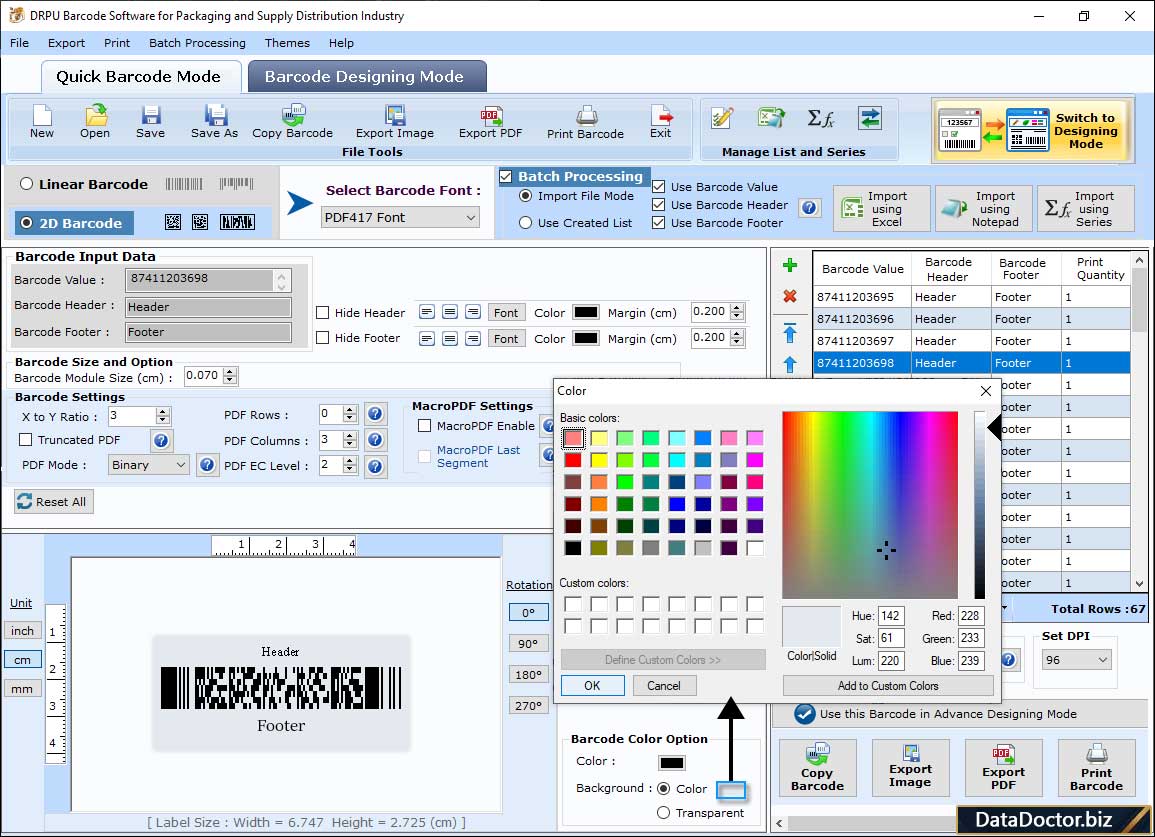Adjust PDF EC Level stepper

point(350,465)
